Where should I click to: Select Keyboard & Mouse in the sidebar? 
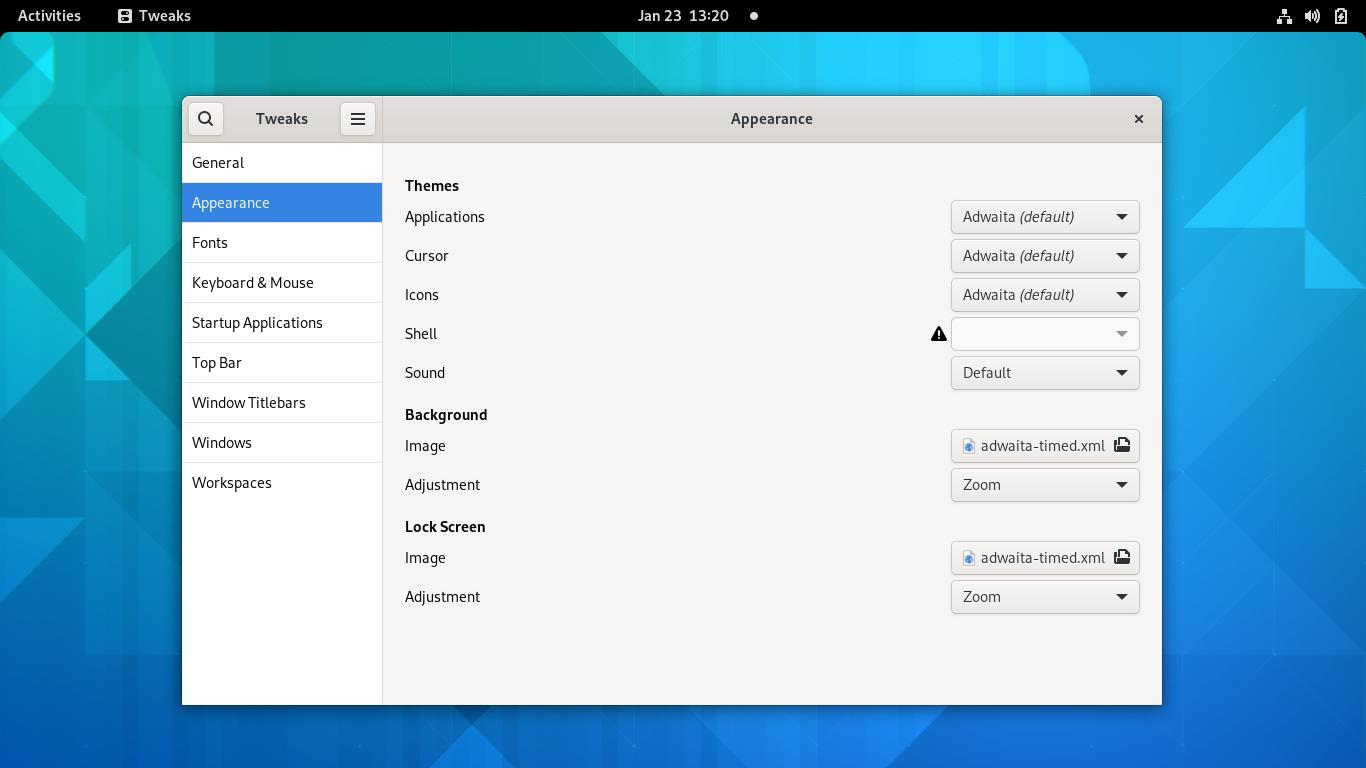(253, 283)
